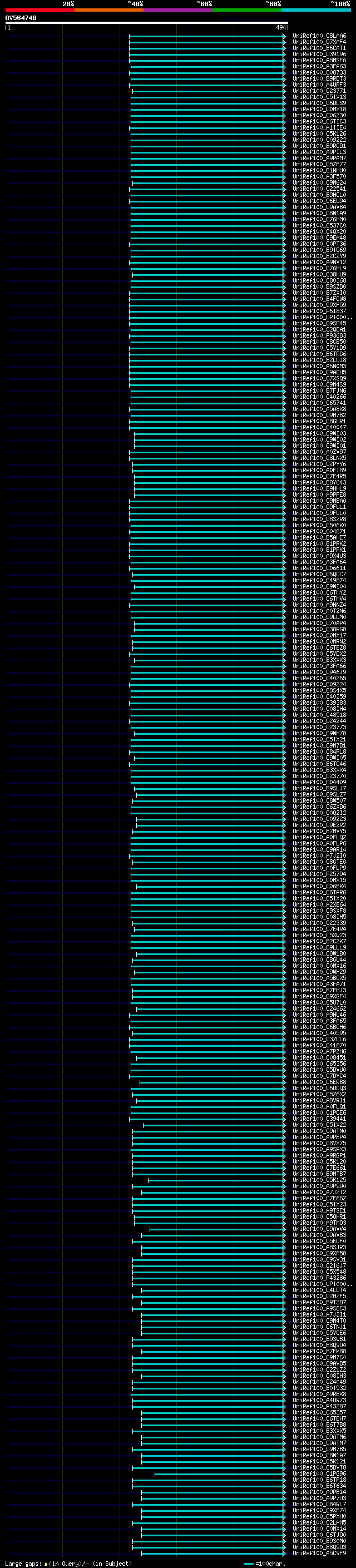Choose hit UniRef100_C9E2R2
Image resolution: width=356 pixels, height=1568 pixels.
(319, 825)
